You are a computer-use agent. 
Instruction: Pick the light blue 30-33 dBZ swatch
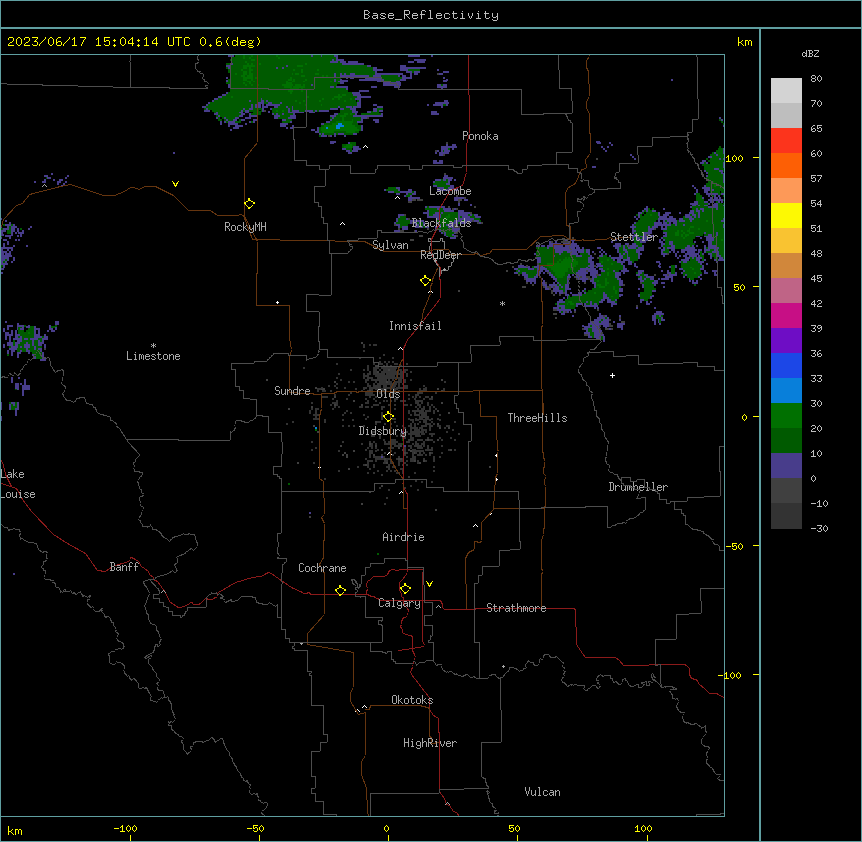point(786,390)
